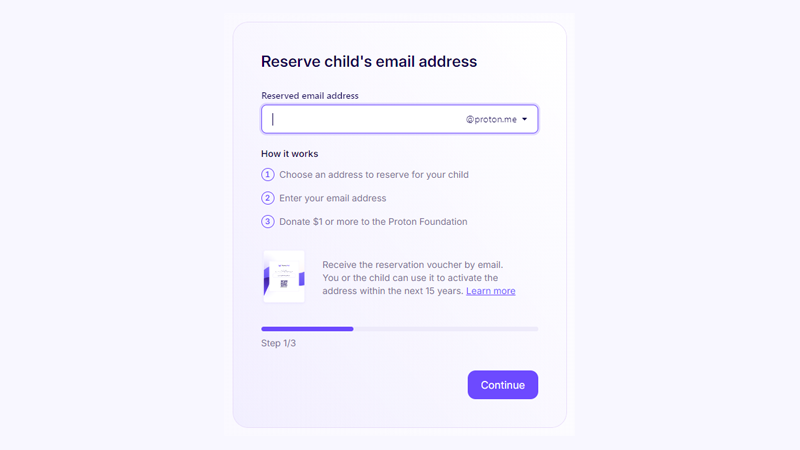
Task: Click the "Enter your email address" step text
Action: 333,198
